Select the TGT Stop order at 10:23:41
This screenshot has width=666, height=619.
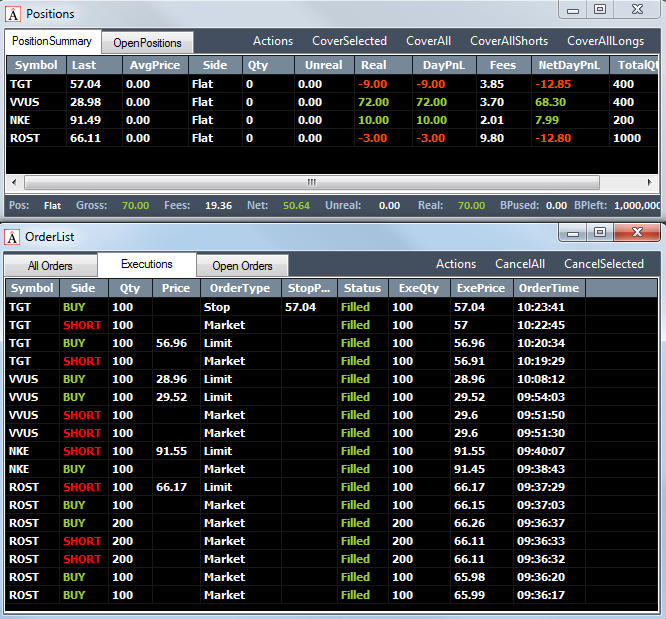(332, 307)
